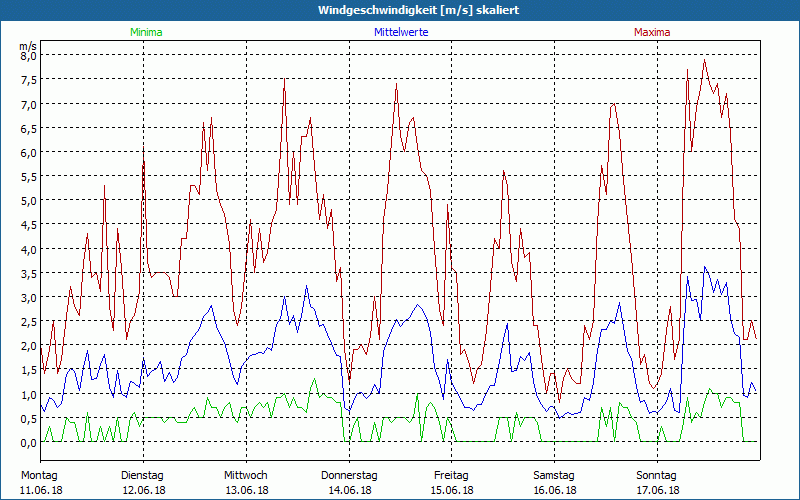
Task: Select the Montag day label
Action: click(x=39, y=475)
